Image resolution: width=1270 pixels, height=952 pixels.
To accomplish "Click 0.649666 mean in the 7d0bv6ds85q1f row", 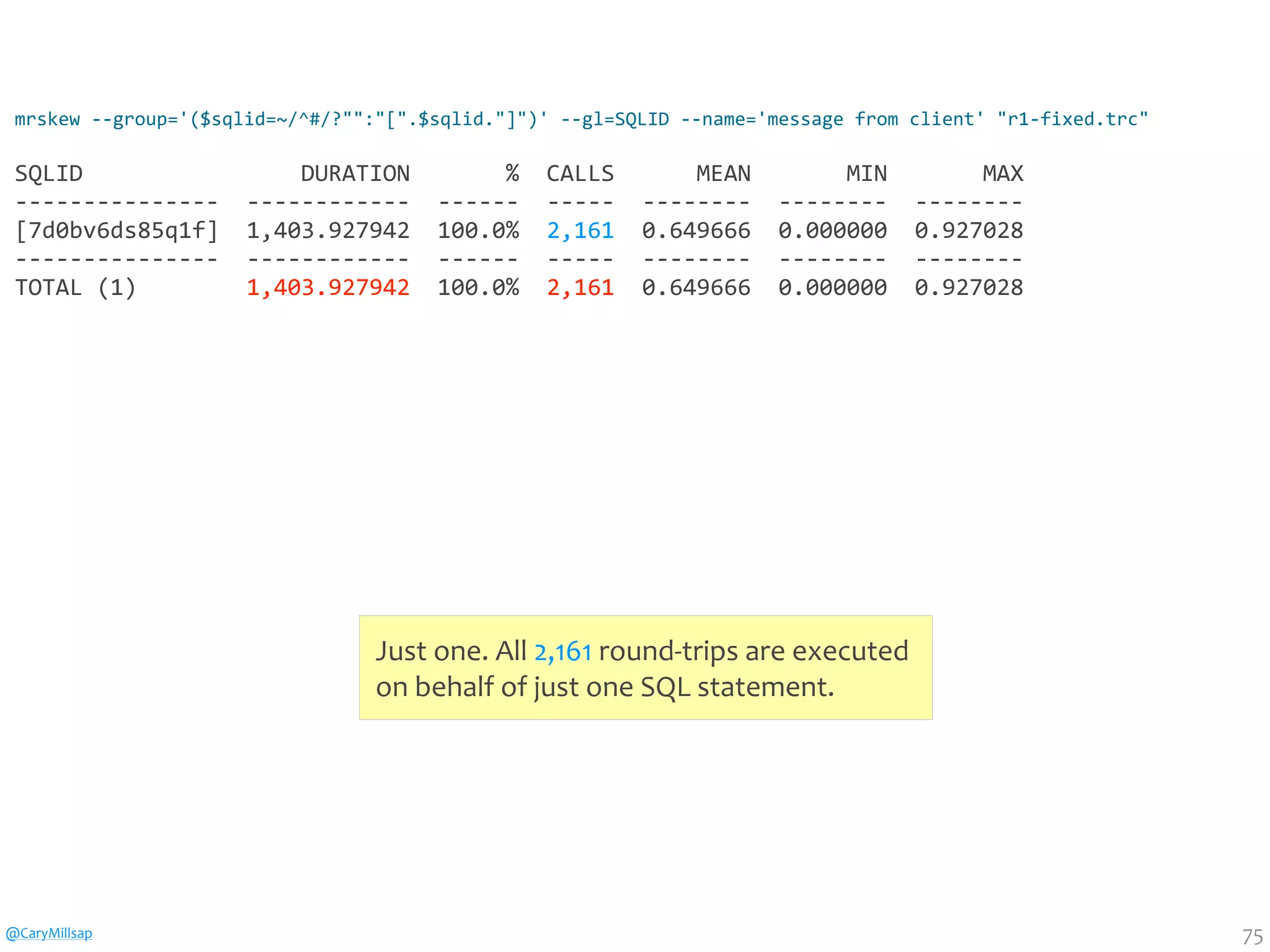I will pos(696,231).
